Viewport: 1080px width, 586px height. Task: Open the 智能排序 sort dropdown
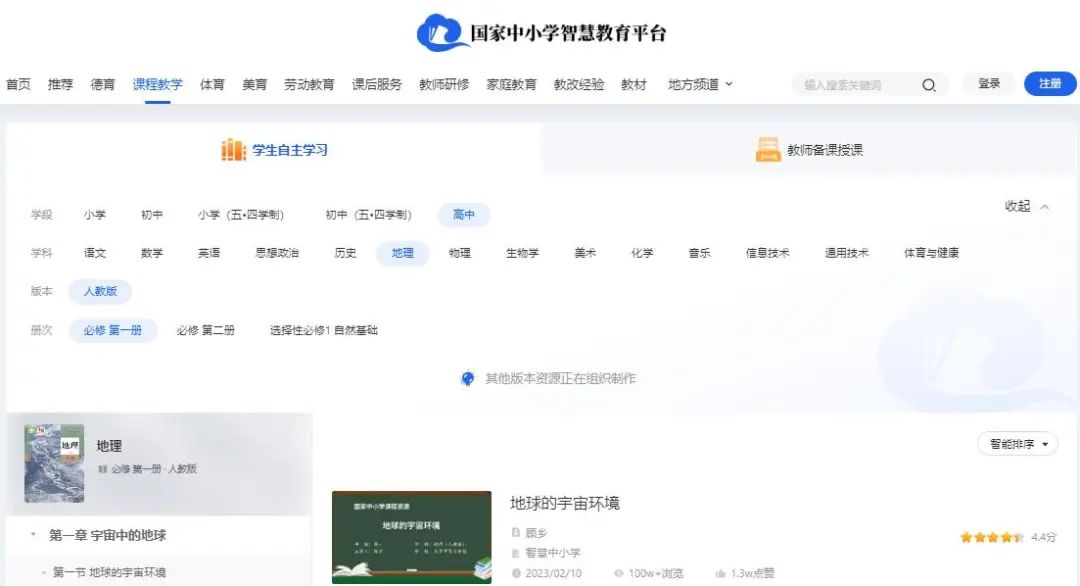(x=1017, y=444)
